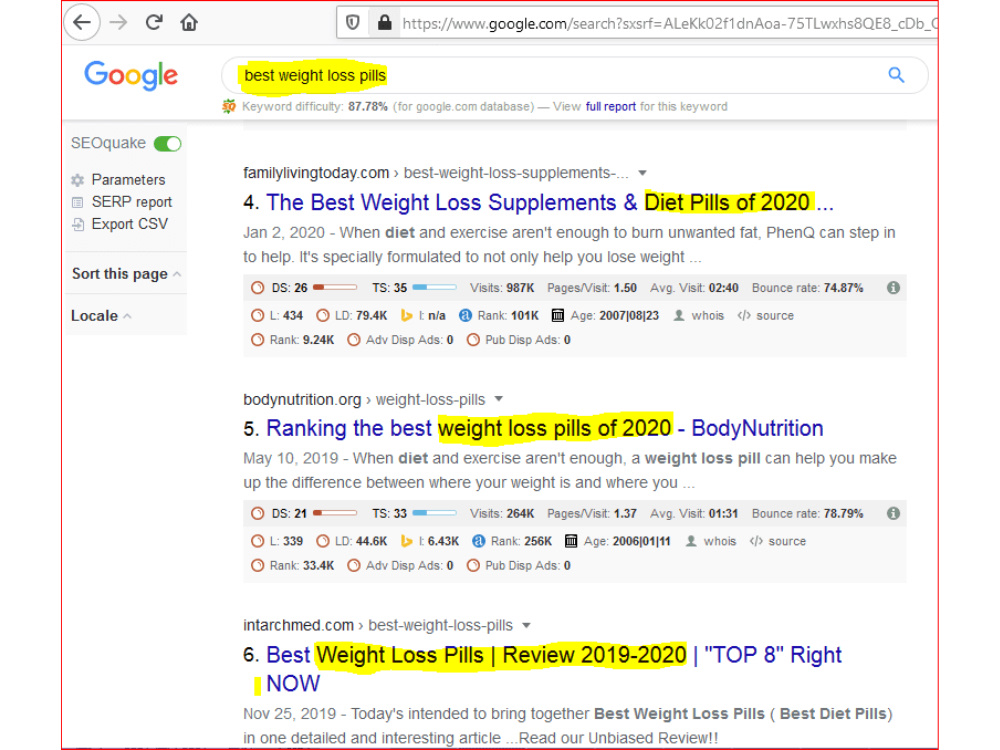Go back with the browser back arrow

(x=82, y=23)
